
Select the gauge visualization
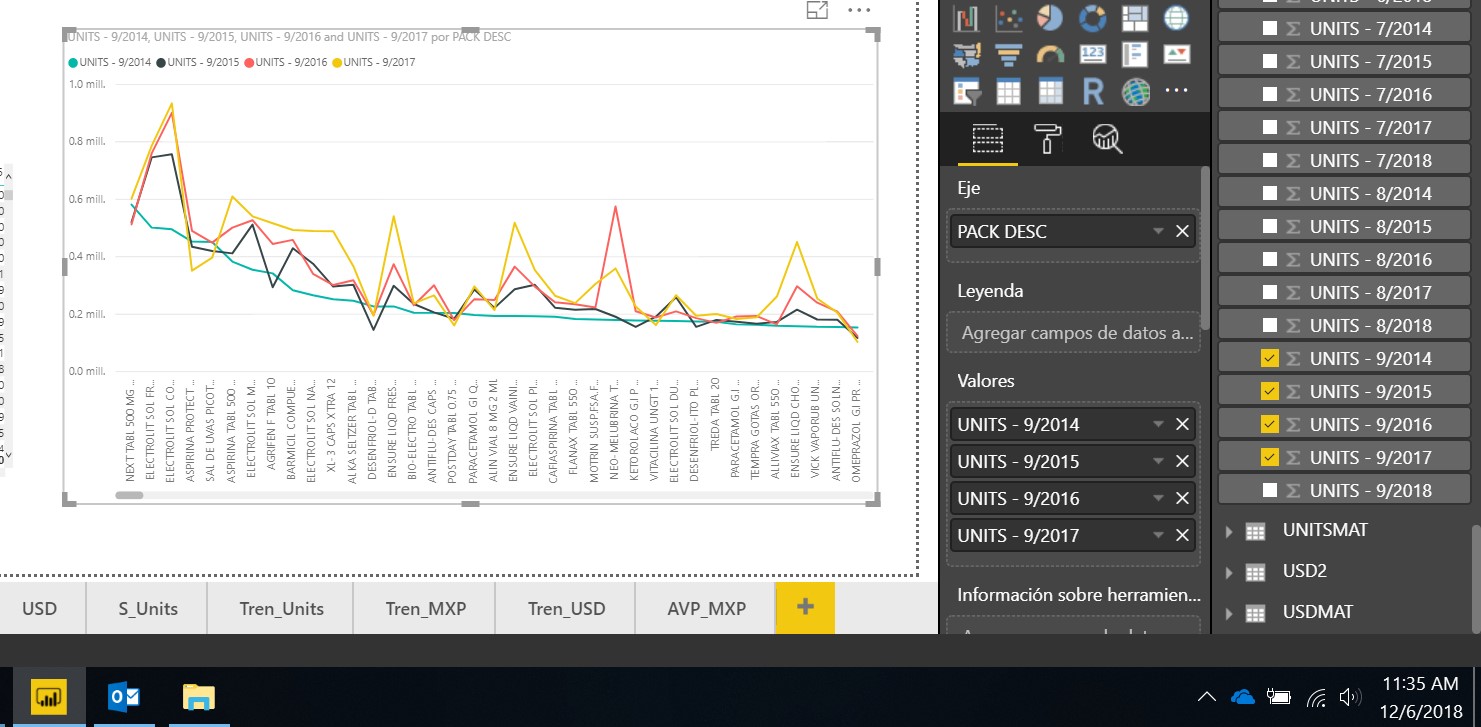click(1050, 55)
